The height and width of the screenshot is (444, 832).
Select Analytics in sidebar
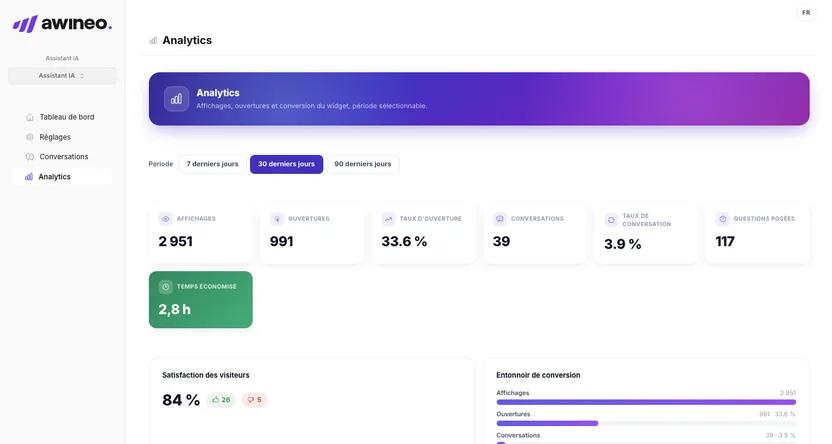coord(62,177)
